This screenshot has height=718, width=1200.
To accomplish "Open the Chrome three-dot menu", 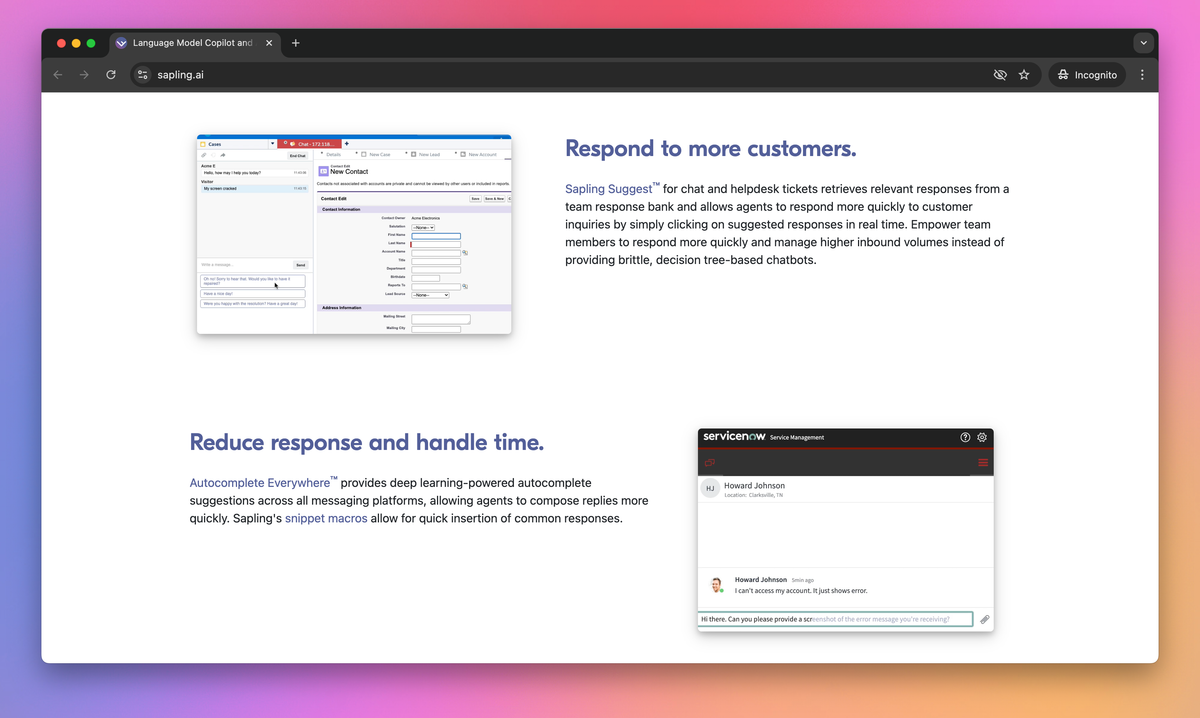I will click(1142, 75).
